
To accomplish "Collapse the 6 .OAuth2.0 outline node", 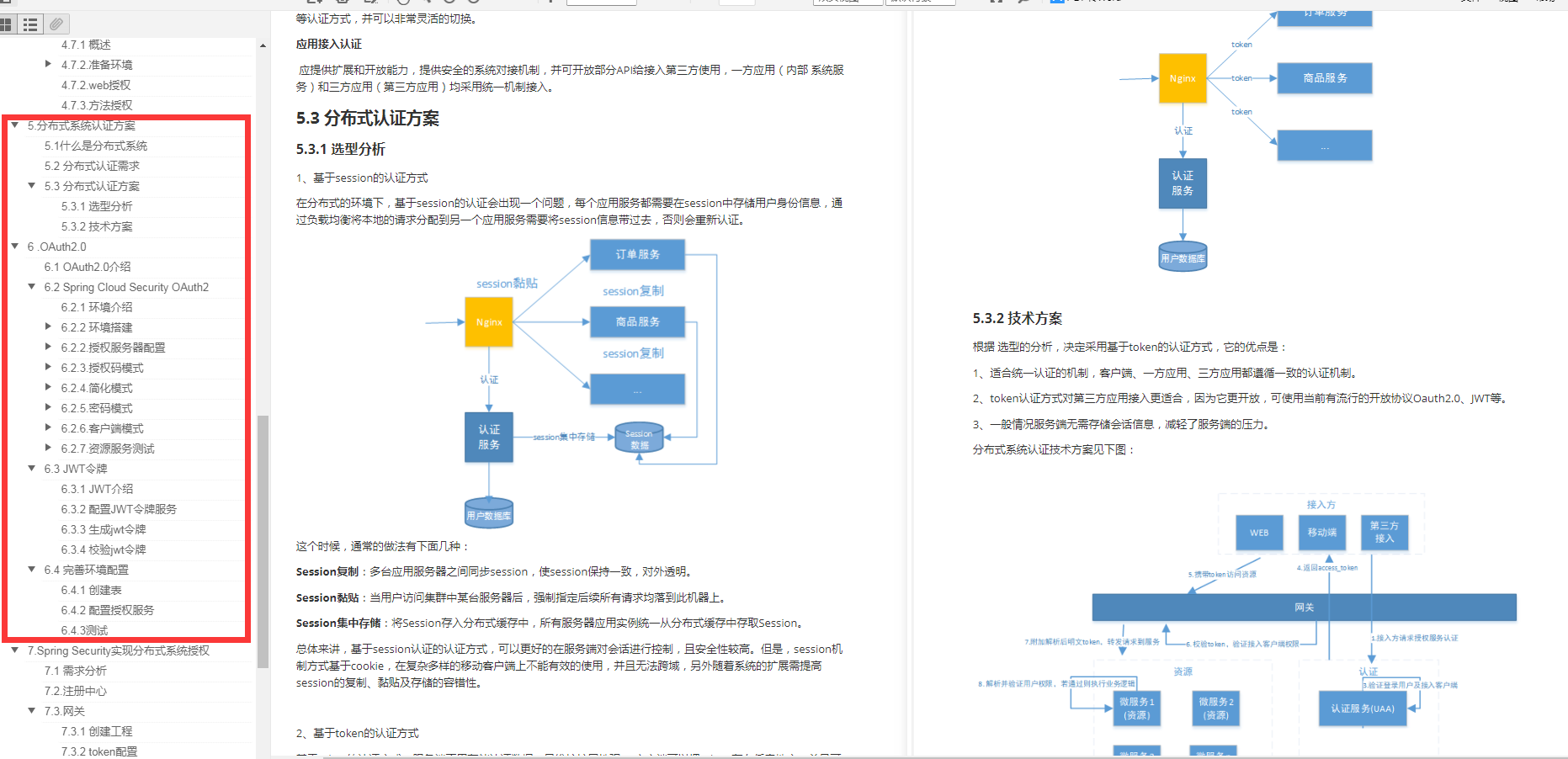I will pos(15,246).
